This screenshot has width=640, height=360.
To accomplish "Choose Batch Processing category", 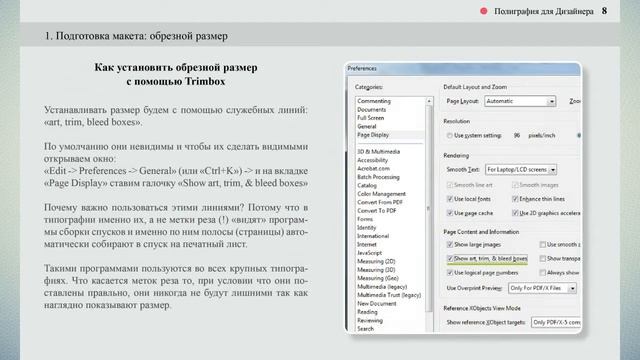I will pos(378,177).
